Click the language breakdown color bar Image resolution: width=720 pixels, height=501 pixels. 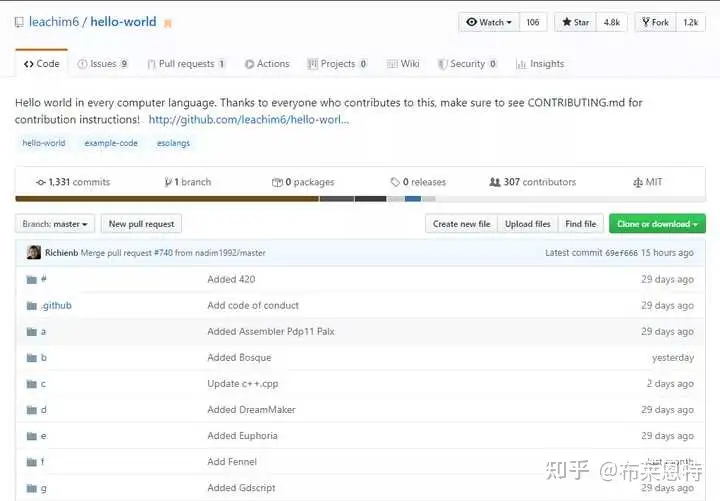(x=360, y=199)
